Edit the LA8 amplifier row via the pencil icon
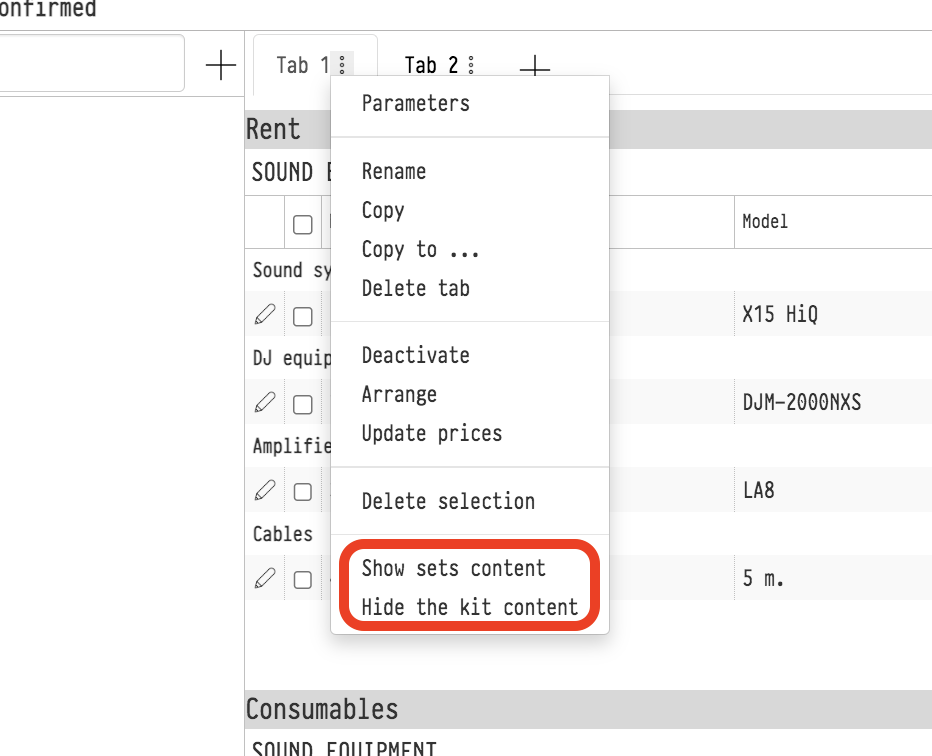This screenshot has height=756, width=932. [264, 490]
